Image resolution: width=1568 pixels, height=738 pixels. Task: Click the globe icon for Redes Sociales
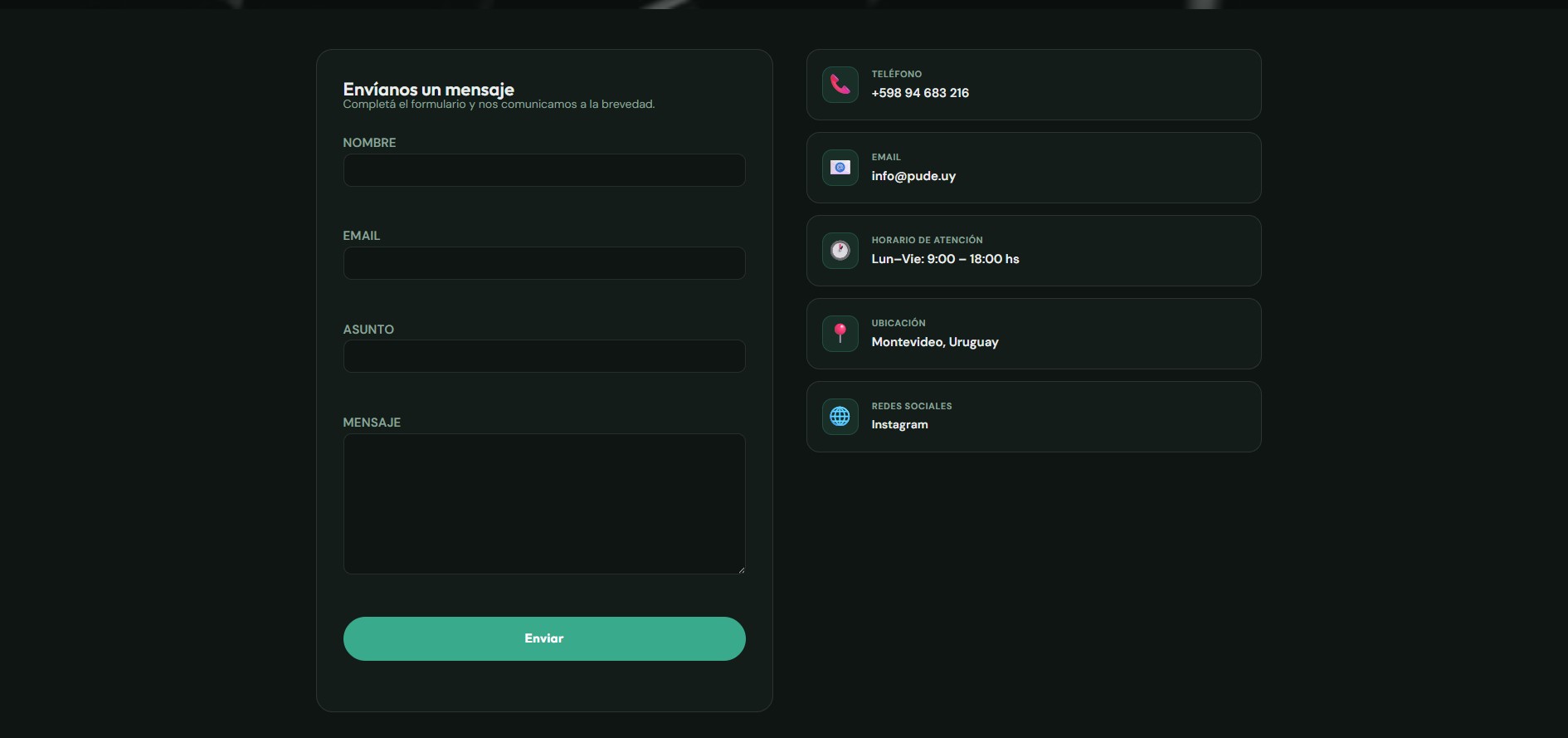click(840, 417)
